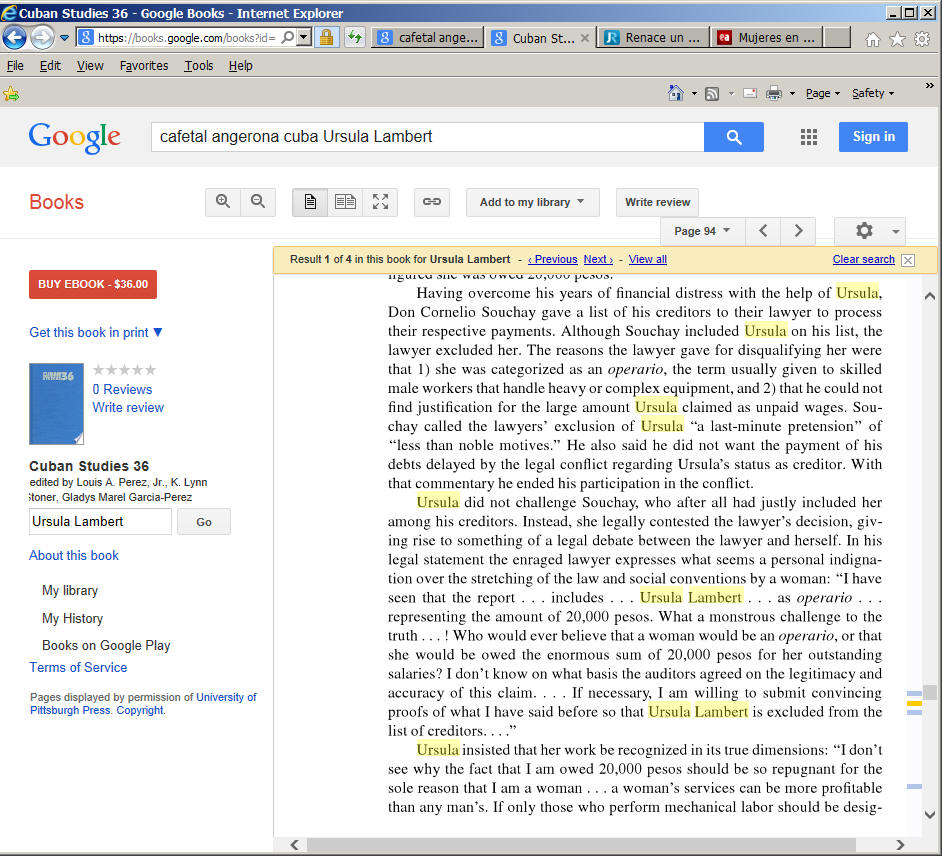
Task: Go back with the IE back arrow
Action: pyautogui.click(x=14, y=38)
